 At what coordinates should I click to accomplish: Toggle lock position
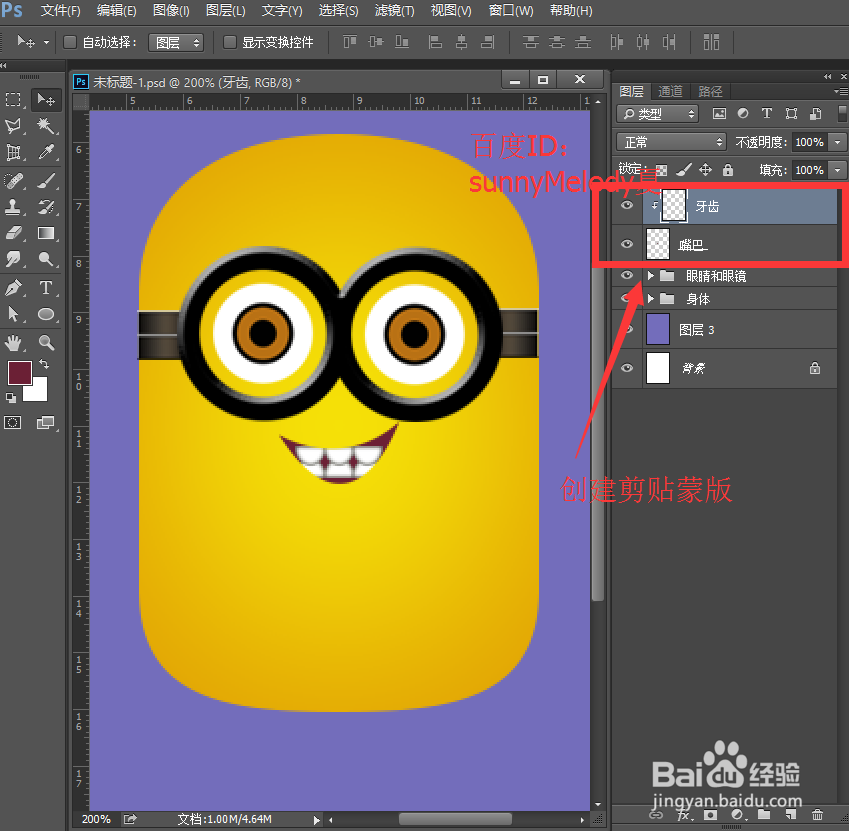click(705, 171)
